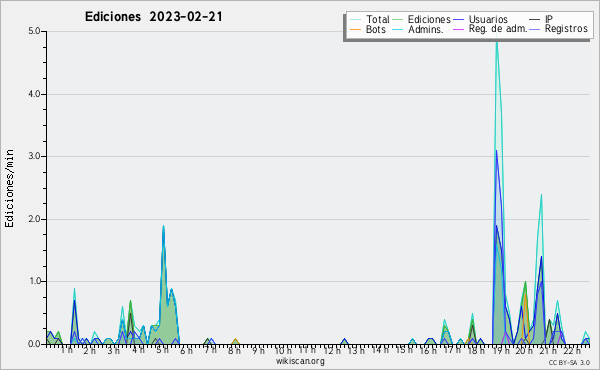Click the '15 h' x-axis tick label
Screen dimensions: 600x370
coord(404,350)
